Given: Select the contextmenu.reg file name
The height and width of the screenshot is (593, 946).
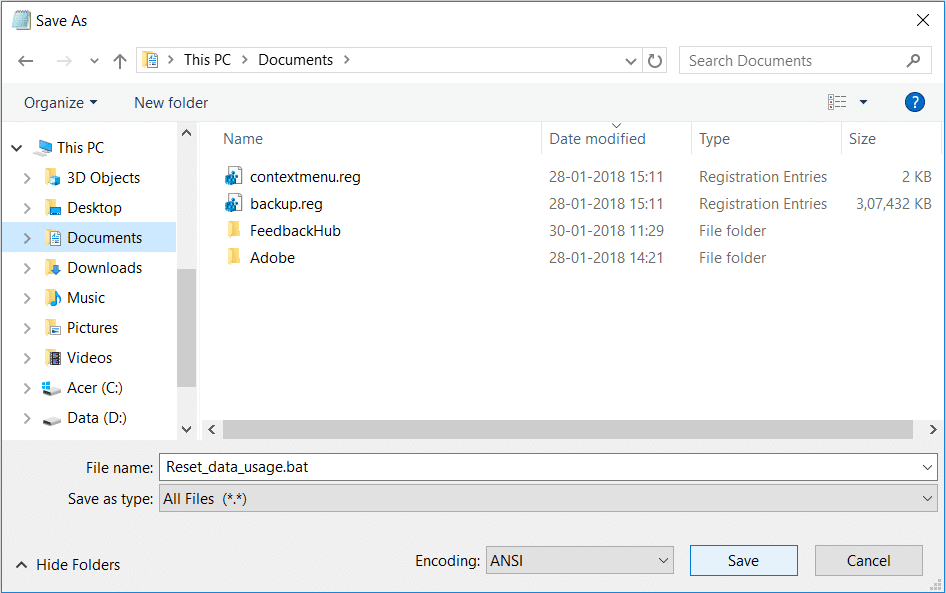Looking at the screenshot, I should [x=305, y=177].
